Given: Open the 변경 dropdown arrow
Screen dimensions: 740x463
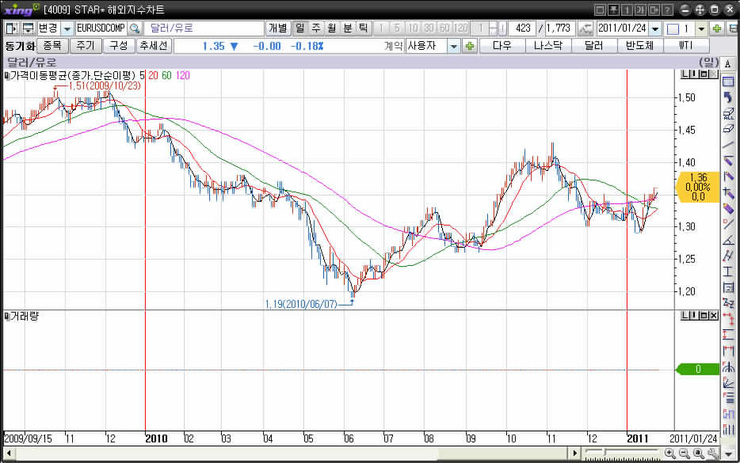Looking at the screenshot, I should 67,28.
